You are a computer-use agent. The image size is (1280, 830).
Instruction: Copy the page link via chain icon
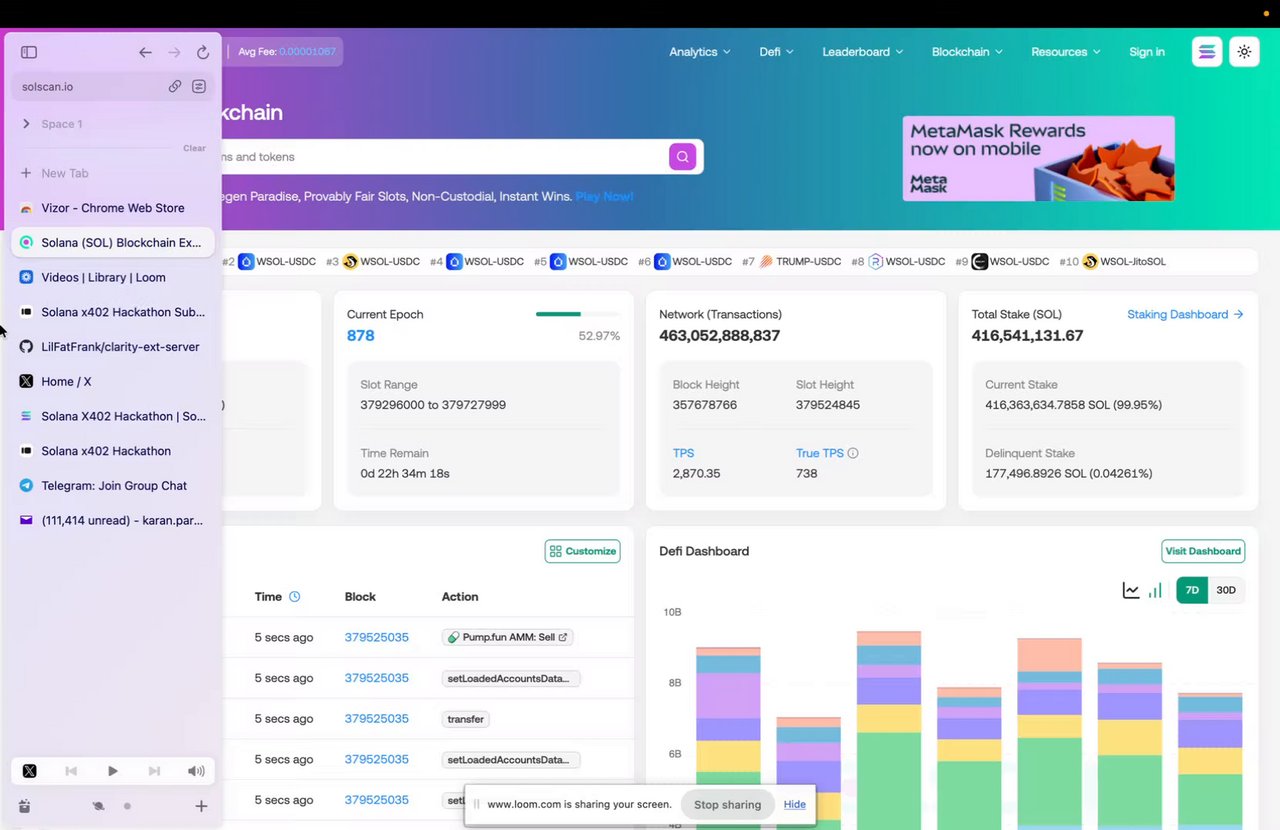175,86
